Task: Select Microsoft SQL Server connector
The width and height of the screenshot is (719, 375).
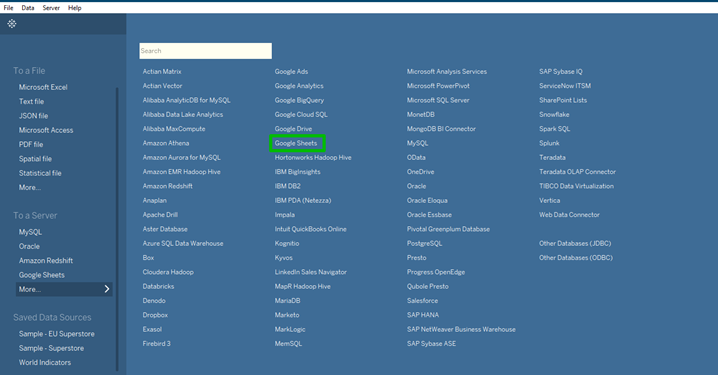Action: tap(438, 100)
